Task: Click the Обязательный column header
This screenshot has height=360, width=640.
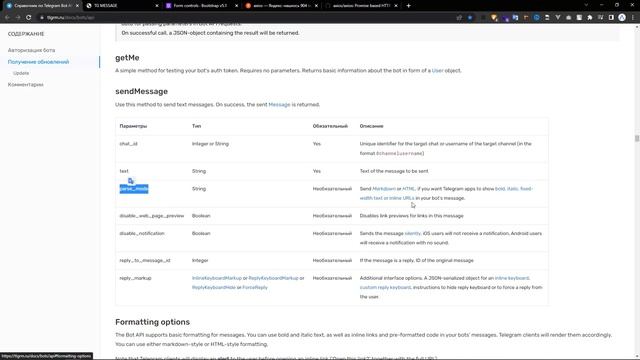Action: 330,126
